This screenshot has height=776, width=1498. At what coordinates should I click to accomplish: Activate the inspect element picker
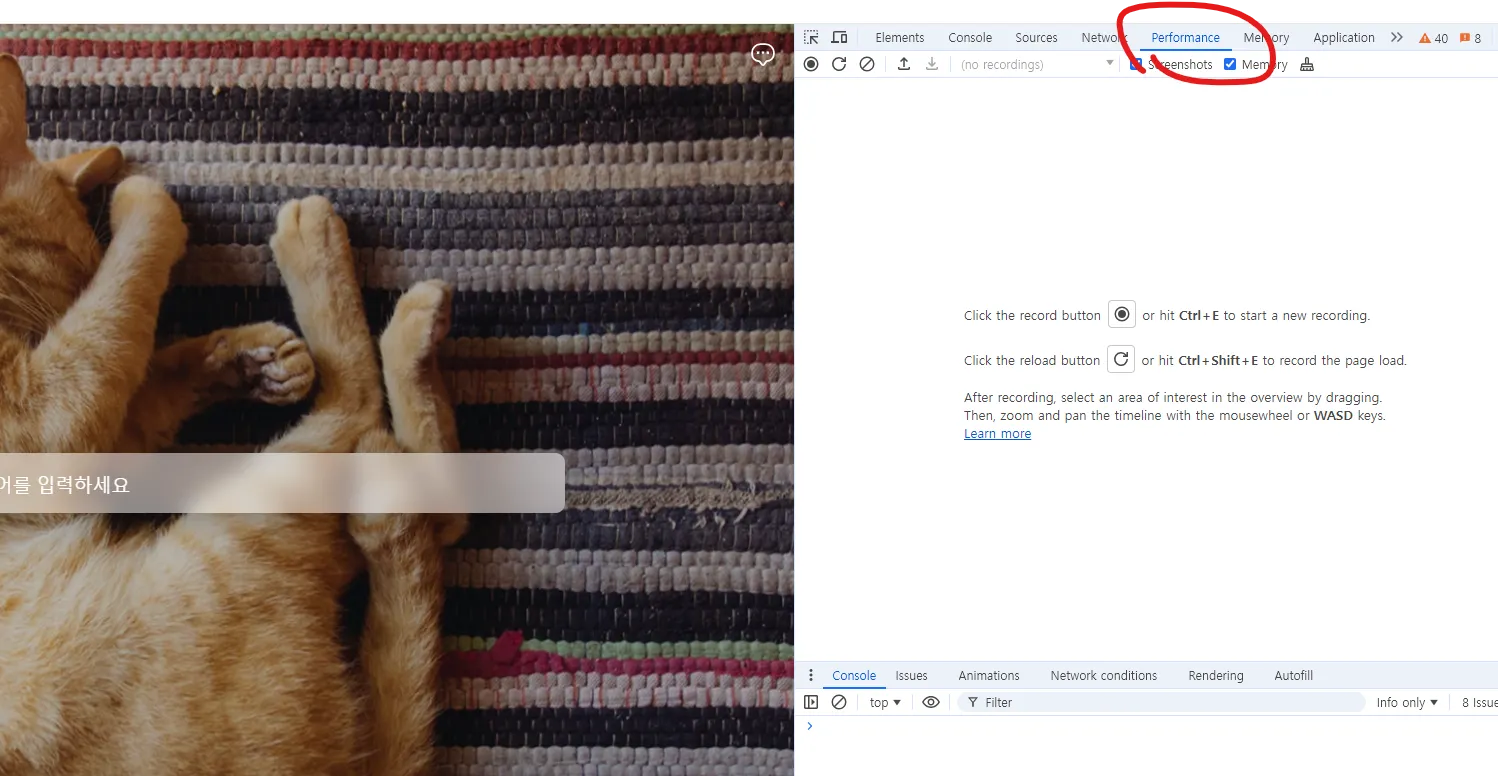click(811, 37)
